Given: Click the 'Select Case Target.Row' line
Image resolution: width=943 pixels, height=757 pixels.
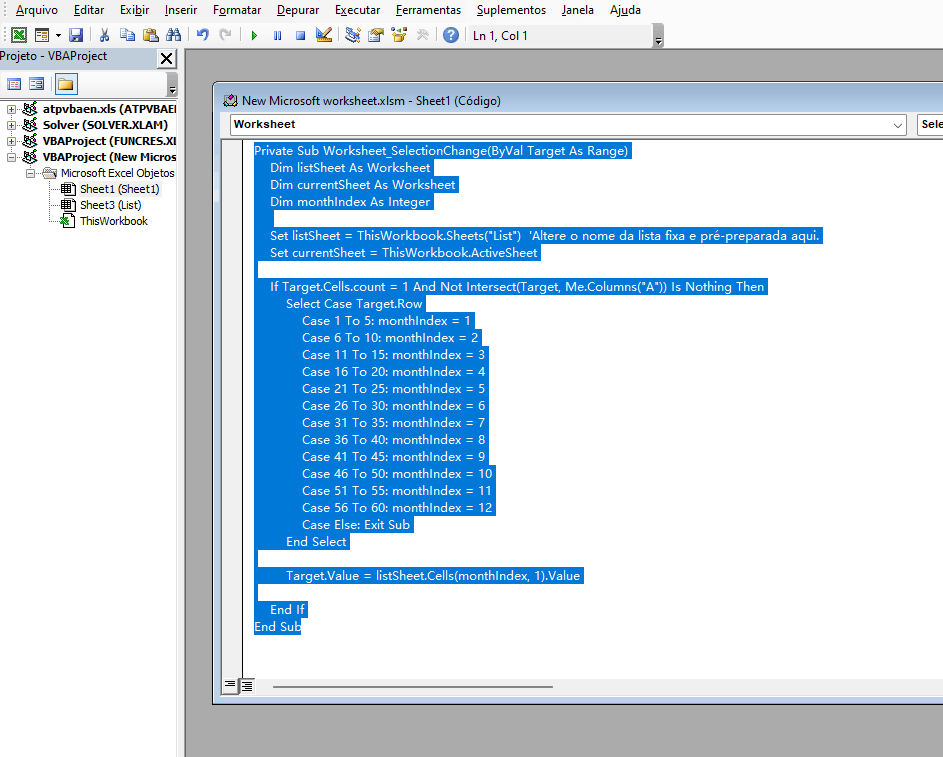Looking at the screenshot, I should (354, 304).
